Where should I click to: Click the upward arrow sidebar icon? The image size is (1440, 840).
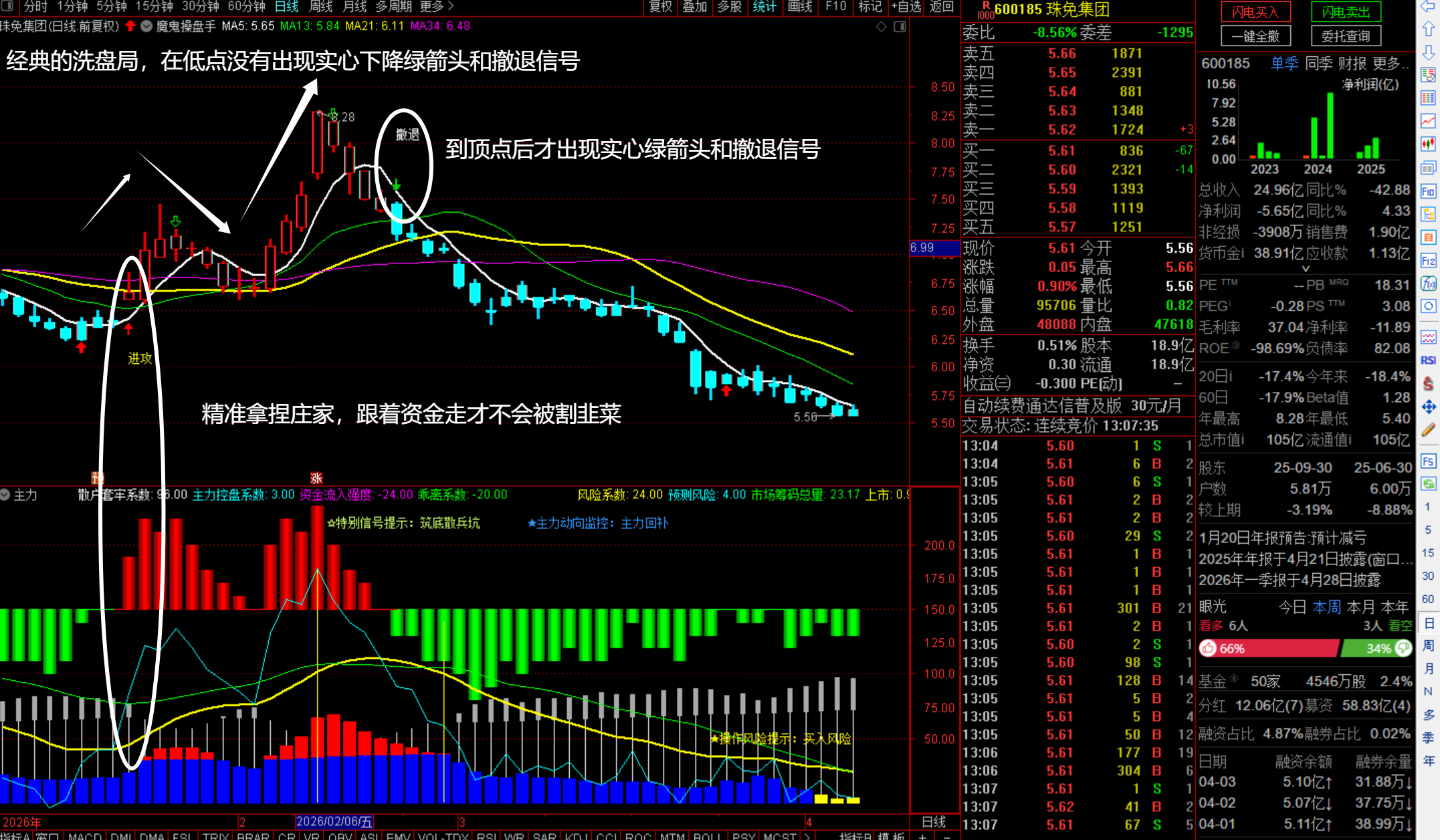[1428, 29]
